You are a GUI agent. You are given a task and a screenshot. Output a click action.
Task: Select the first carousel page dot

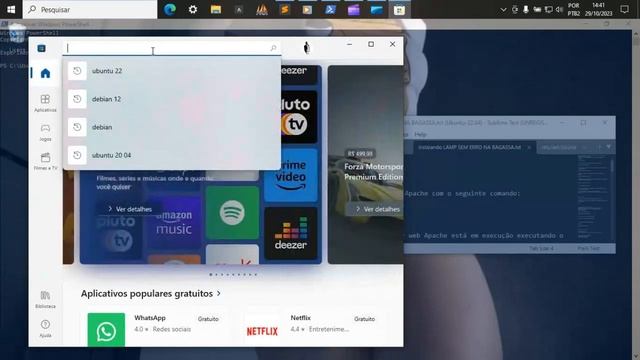click(211, 275)
